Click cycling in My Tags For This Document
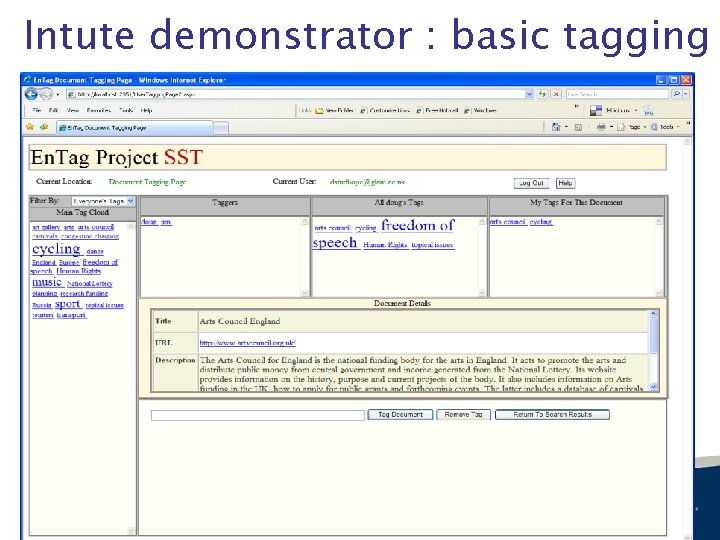 [x=541, y=222]
